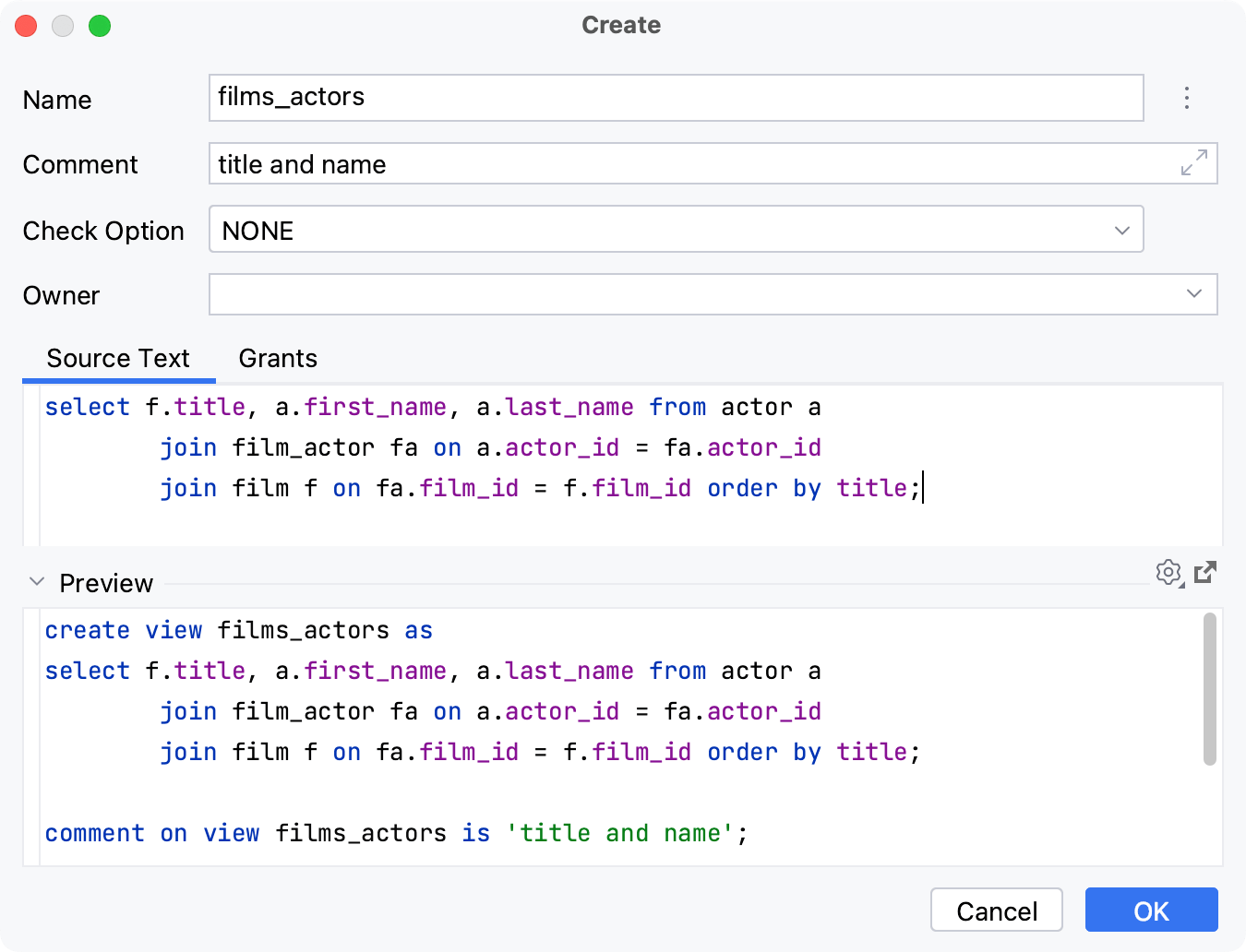
Task: Open the Check Option dropdown
Action: point(1121,230)
